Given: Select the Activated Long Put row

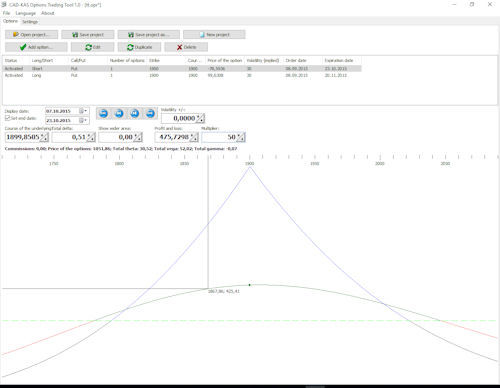Looking at the screenshot, I should point(182,75).
